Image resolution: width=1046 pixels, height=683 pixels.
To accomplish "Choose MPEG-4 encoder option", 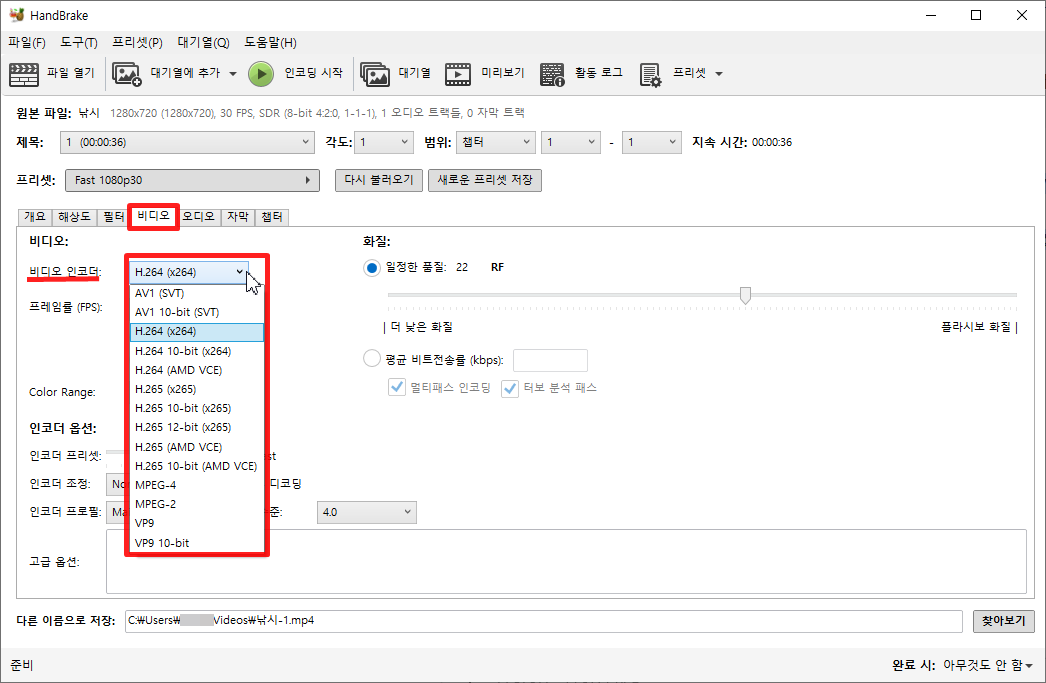I will (197, 485).
